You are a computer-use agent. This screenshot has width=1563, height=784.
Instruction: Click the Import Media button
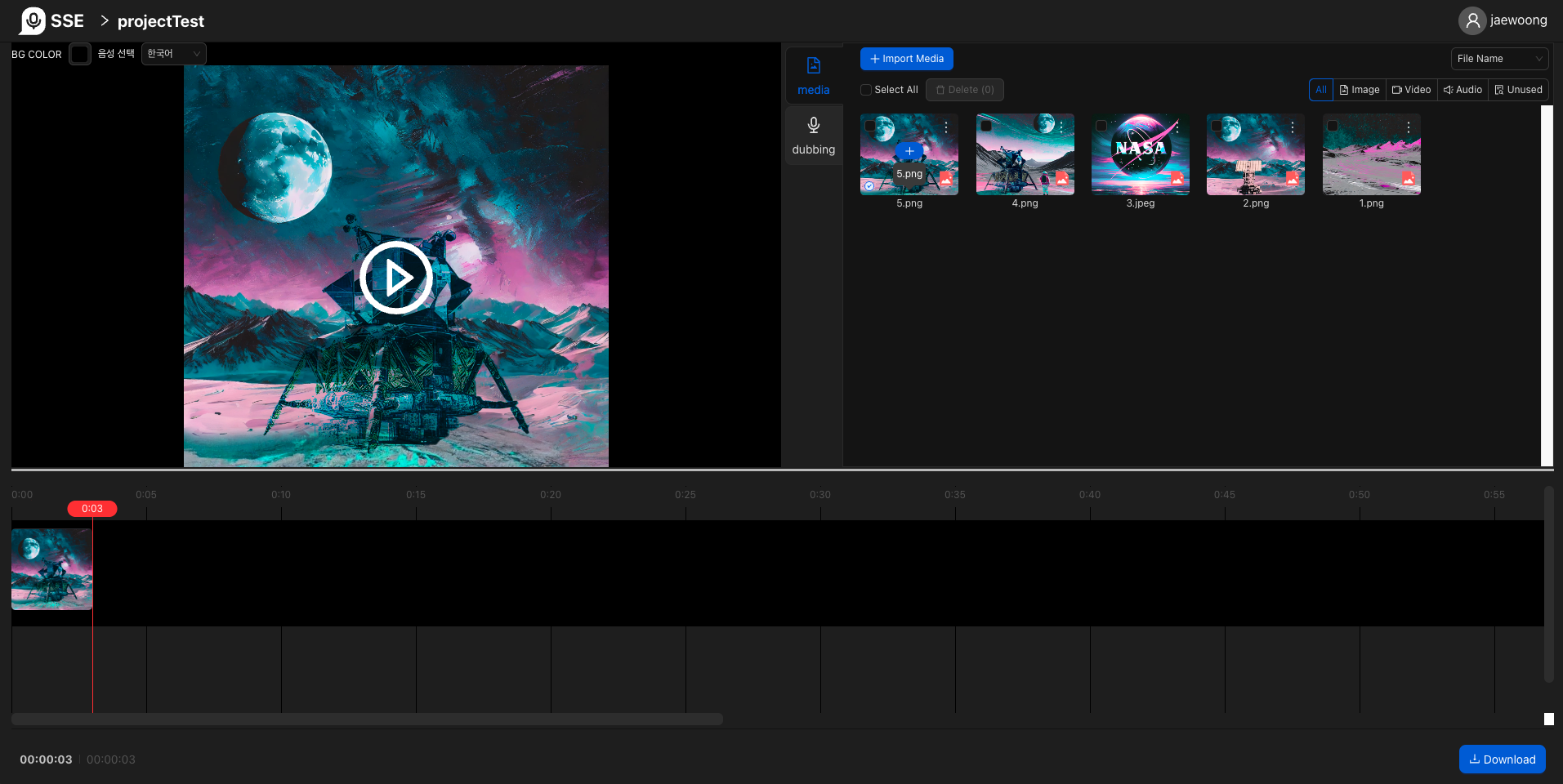click(x=907, y=59)
